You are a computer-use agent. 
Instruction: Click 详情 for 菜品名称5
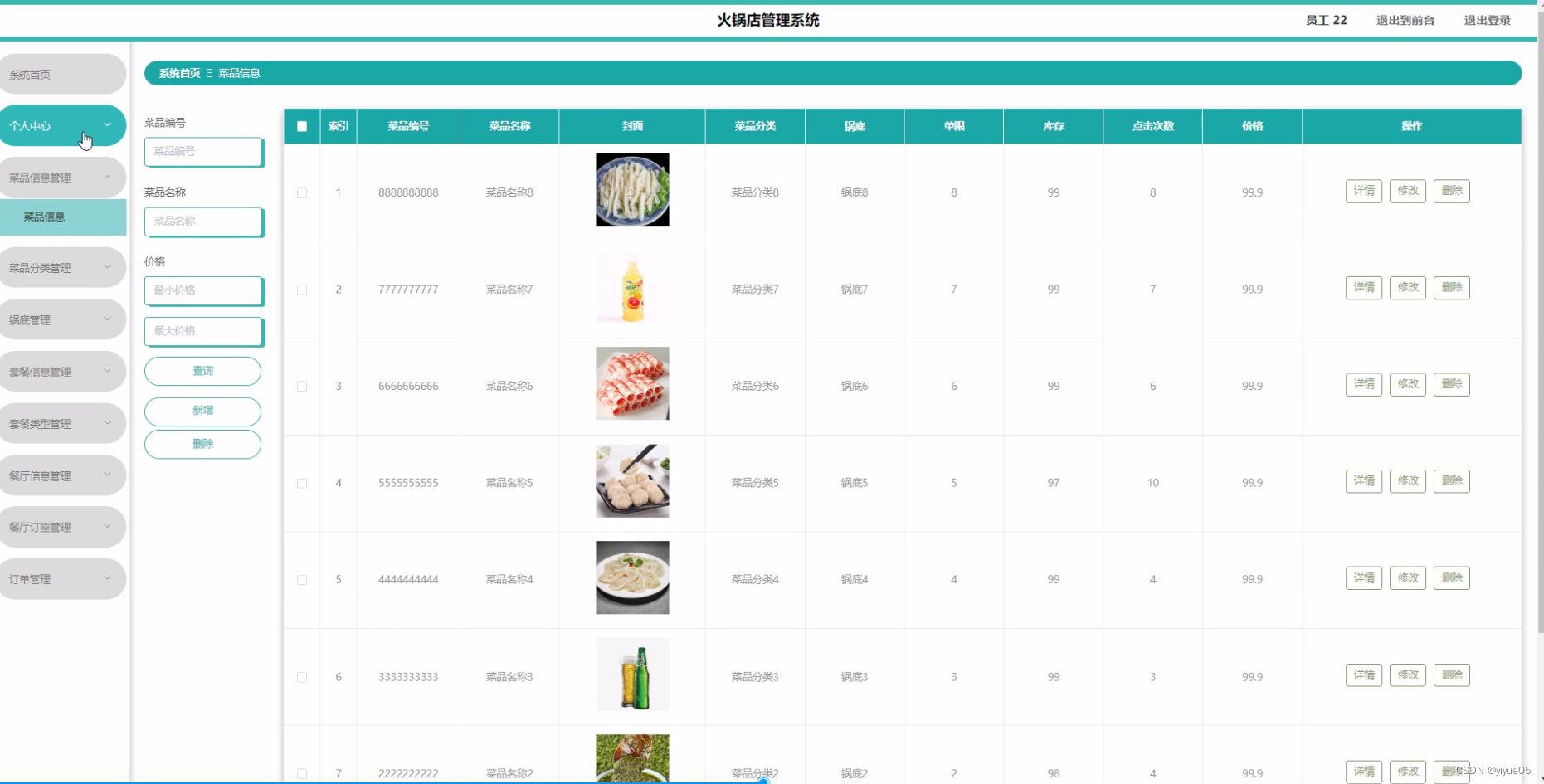1364,481
